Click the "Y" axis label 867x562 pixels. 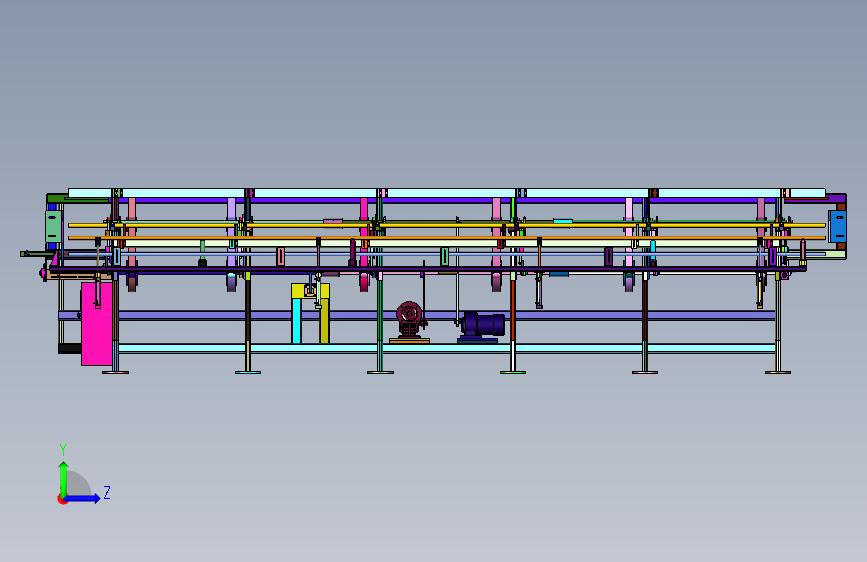63,450
